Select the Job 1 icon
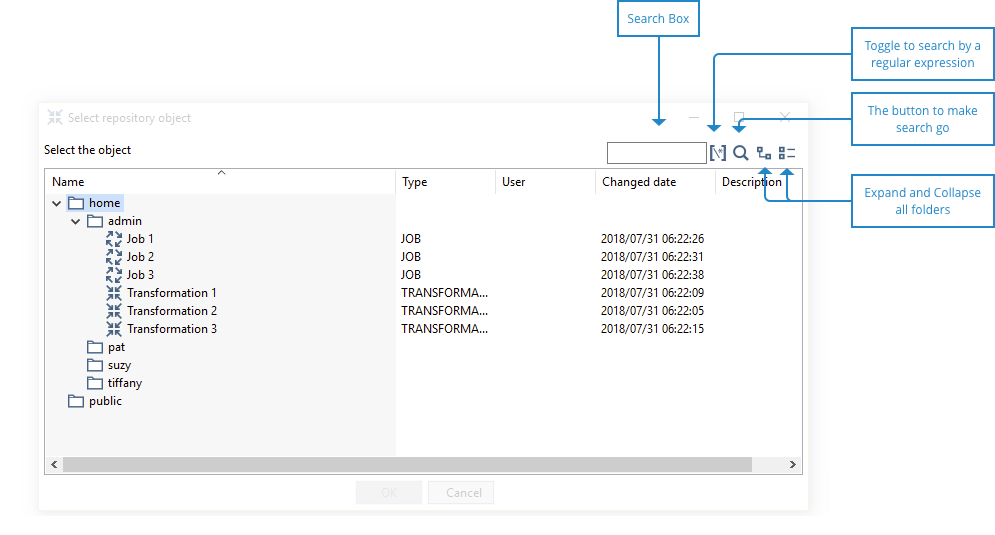 click(x=114, y=239)
